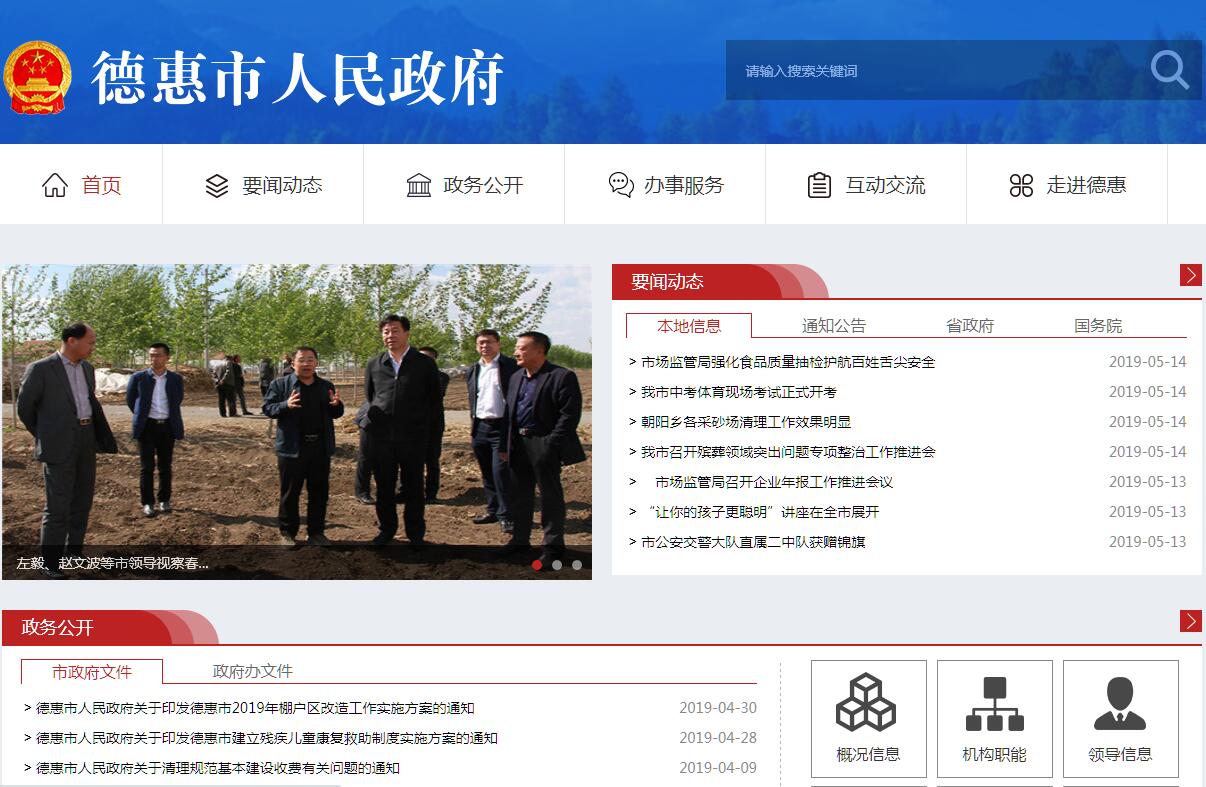Click the building icon beside 政务公开
The width and height of the screenshot is (1206, 787).
click(x=419, y=186)
